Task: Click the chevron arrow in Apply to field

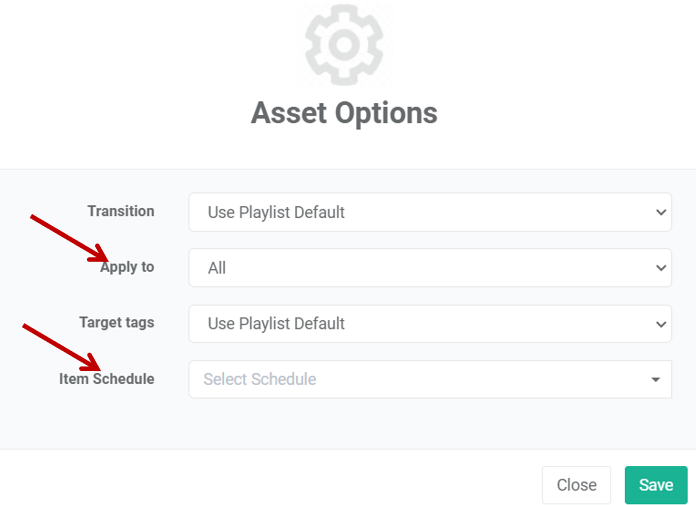Action: [x=661, y=268]
